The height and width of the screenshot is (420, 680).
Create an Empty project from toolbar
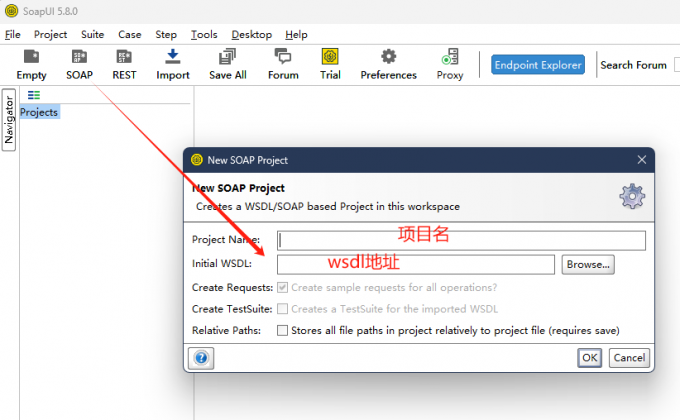(31, 65)
